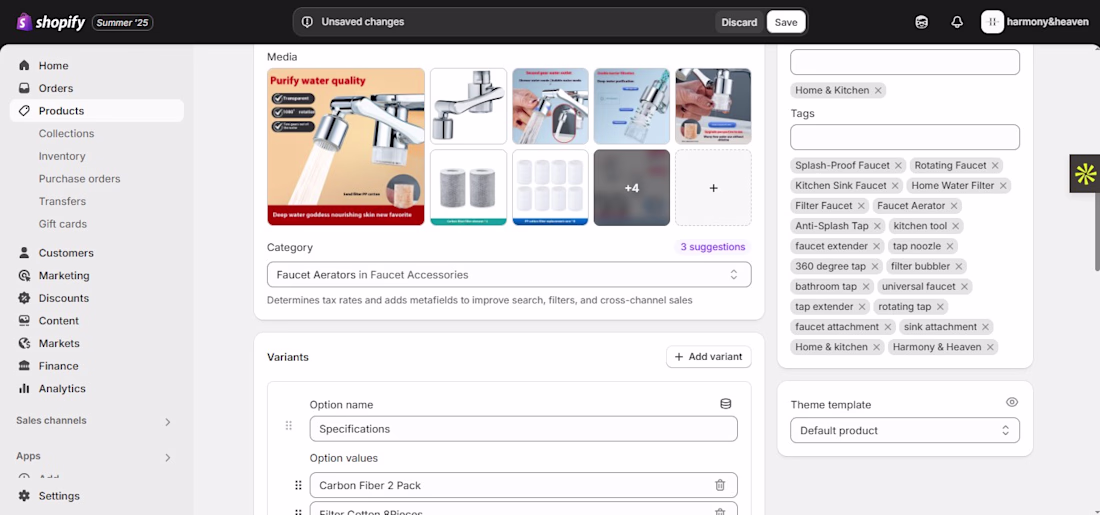Remove the sink attachment tag

coord(985,326)
